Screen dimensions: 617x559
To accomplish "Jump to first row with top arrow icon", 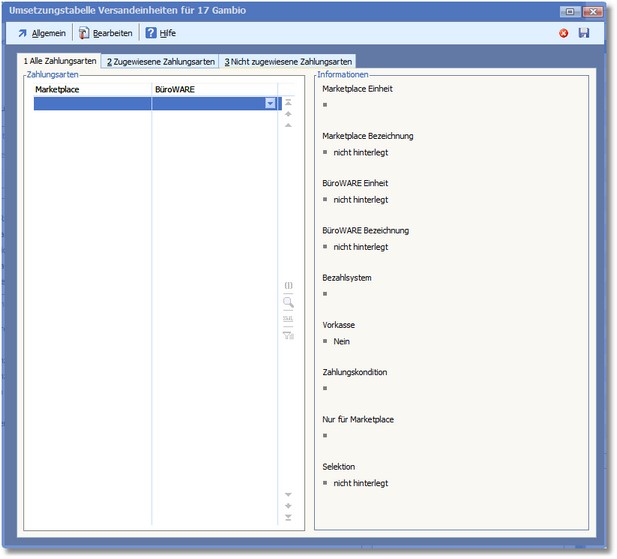I will tap(288, 102).
